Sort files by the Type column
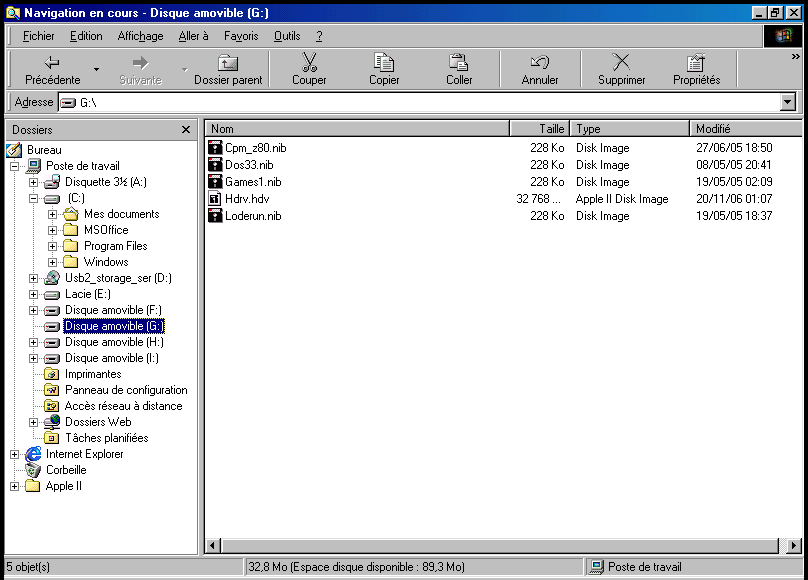Viewport: 808px width, 580px height. (x=630, y=129)
